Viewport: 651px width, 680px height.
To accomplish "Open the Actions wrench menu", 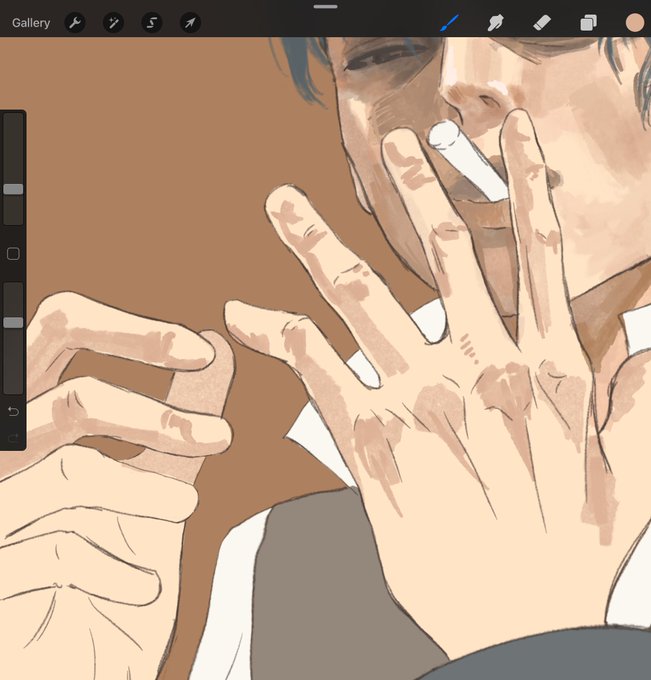I will click(x=75, y=23).
